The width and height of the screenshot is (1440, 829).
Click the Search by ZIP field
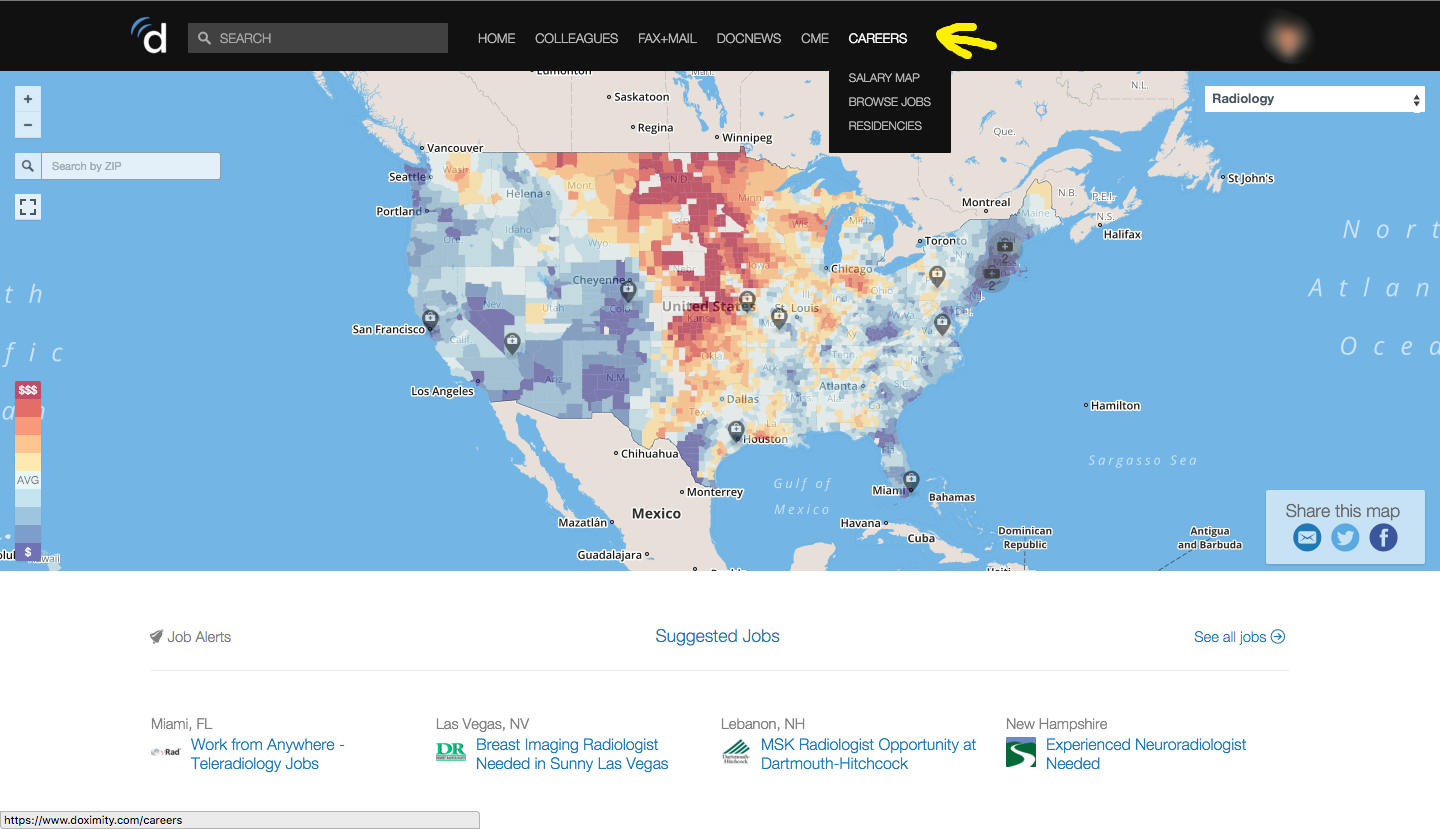coord(131,166)
